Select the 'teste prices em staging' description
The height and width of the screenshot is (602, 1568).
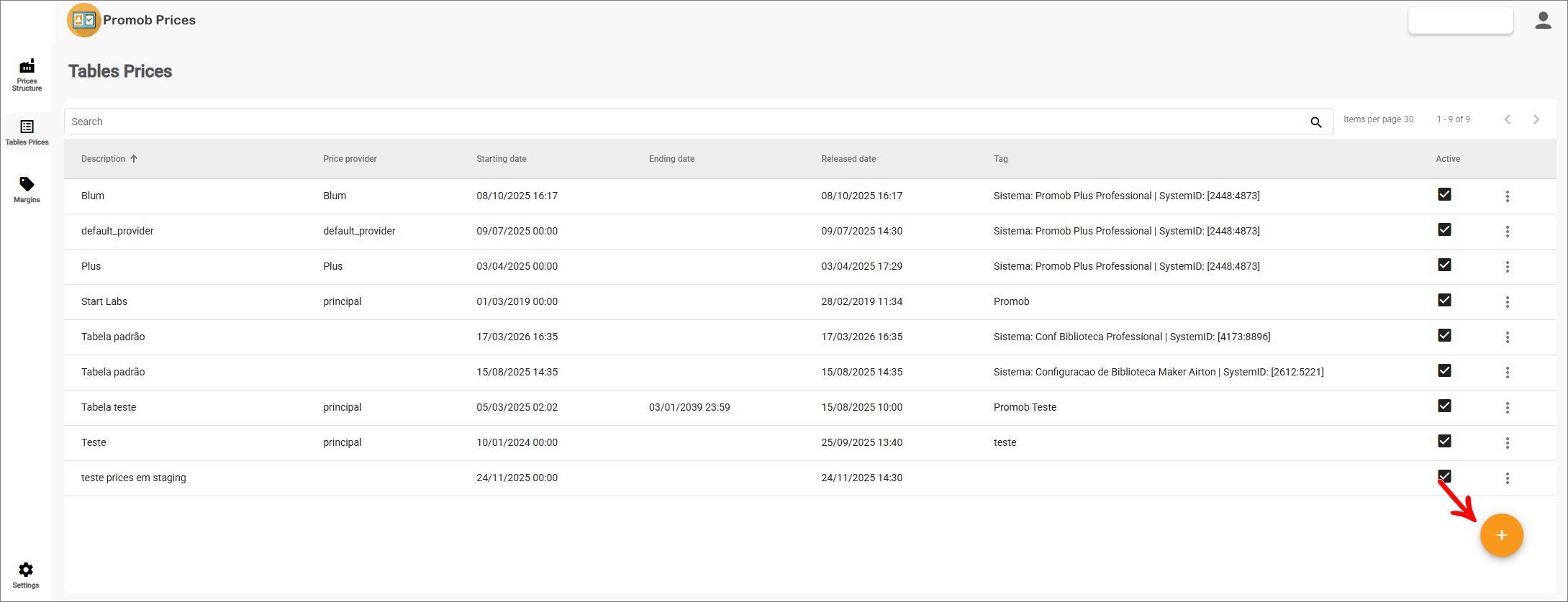[x=134, y=478]
